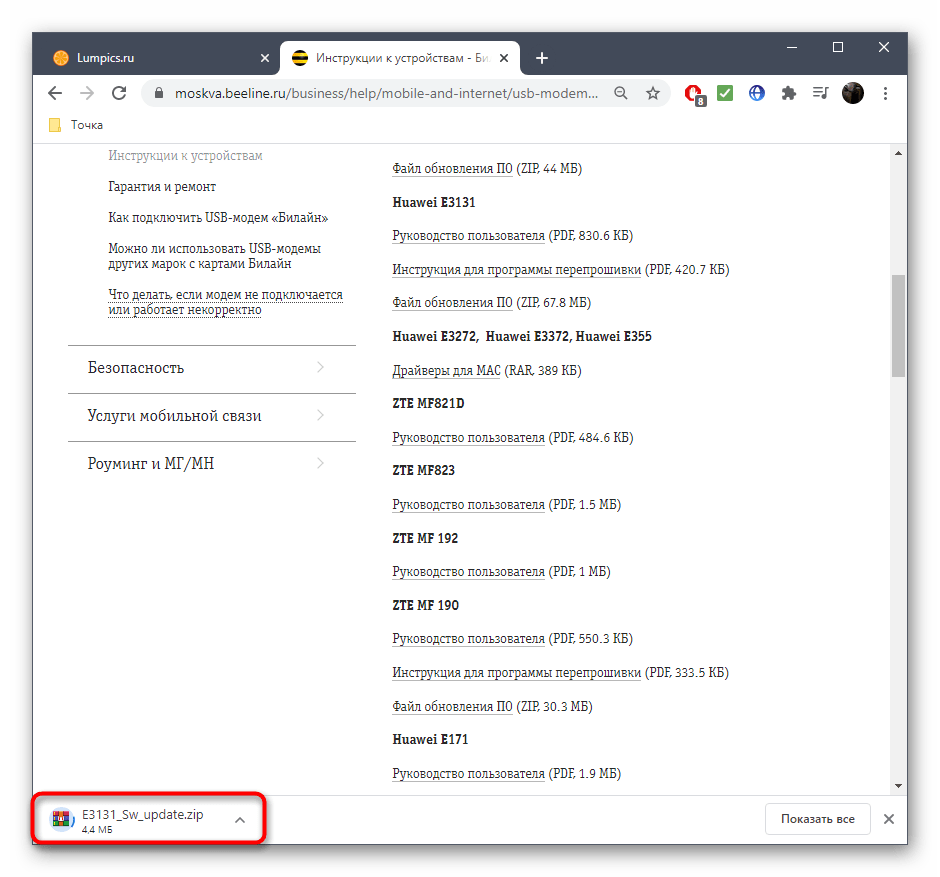Minimize the Chrome window

pos(792,47)
